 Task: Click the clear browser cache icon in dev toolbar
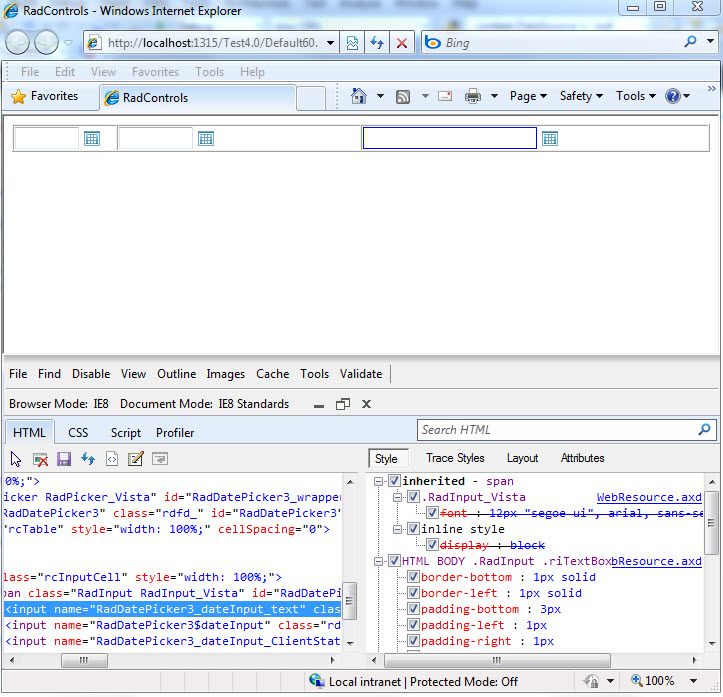[x=41, y=459]
